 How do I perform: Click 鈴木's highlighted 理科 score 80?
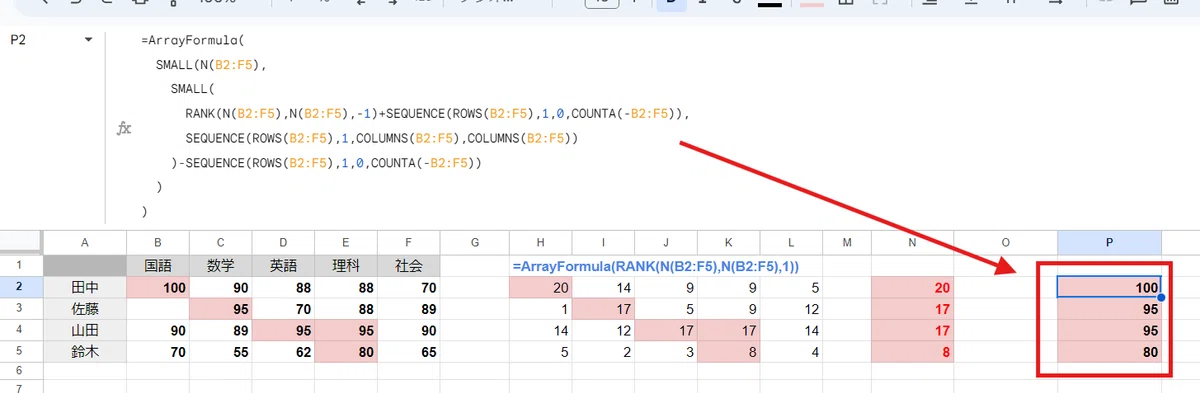[x=345, y=351]
